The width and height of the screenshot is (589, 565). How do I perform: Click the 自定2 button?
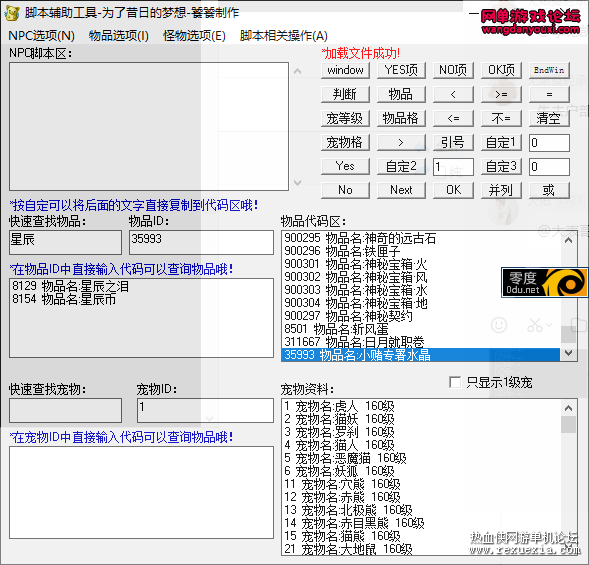[401, 166]
